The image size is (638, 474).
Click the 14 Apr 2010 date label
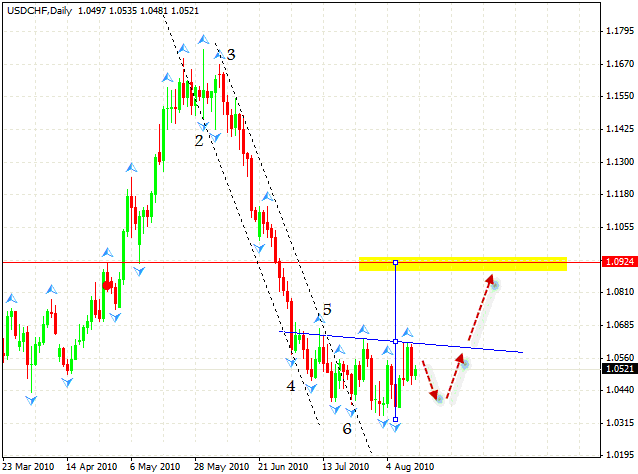click(x=92, y=466)
